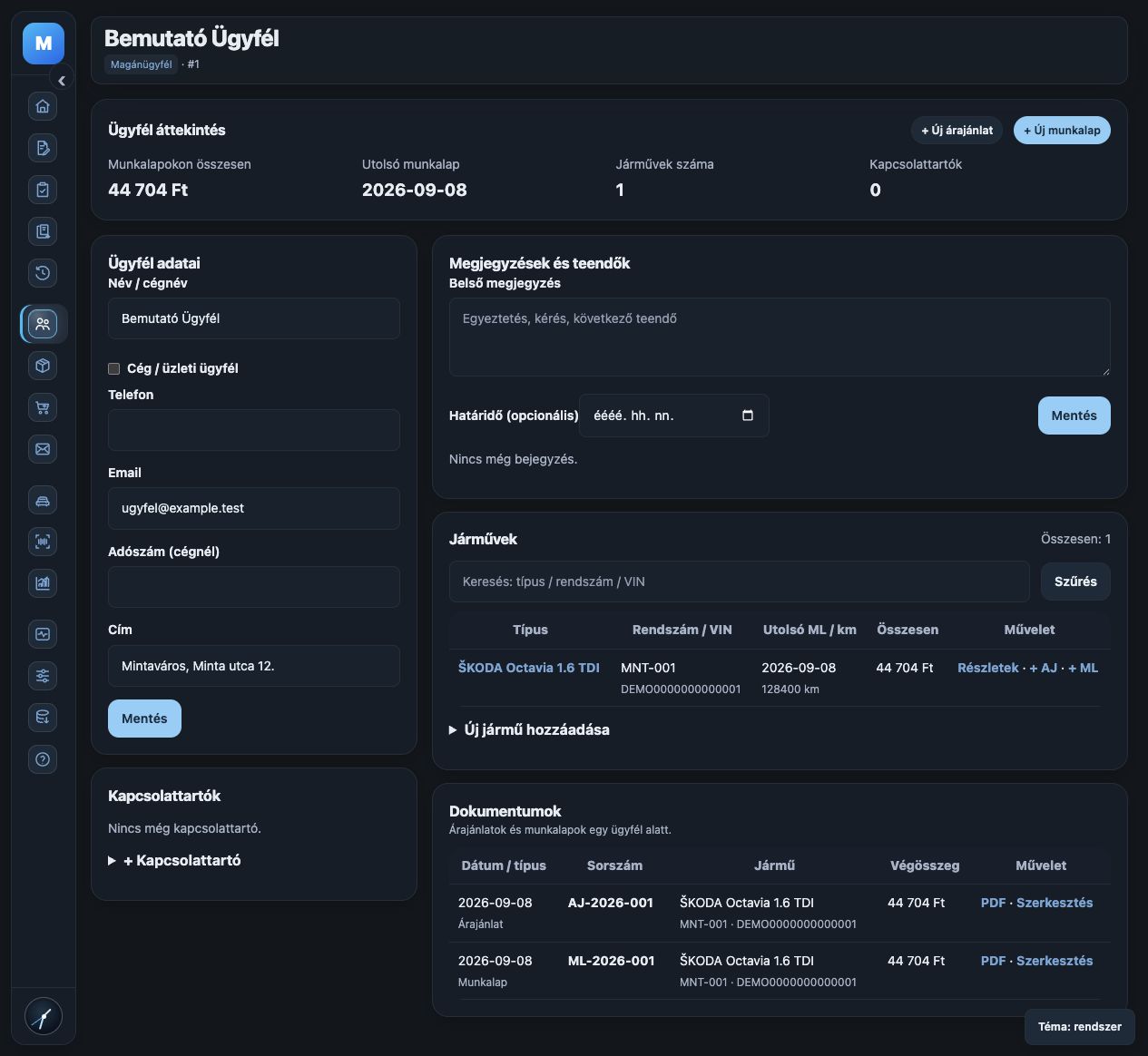1148x1056 pixels.
Task: Collapse the sidebar with the chevron arrow
Action: (62, 81)
